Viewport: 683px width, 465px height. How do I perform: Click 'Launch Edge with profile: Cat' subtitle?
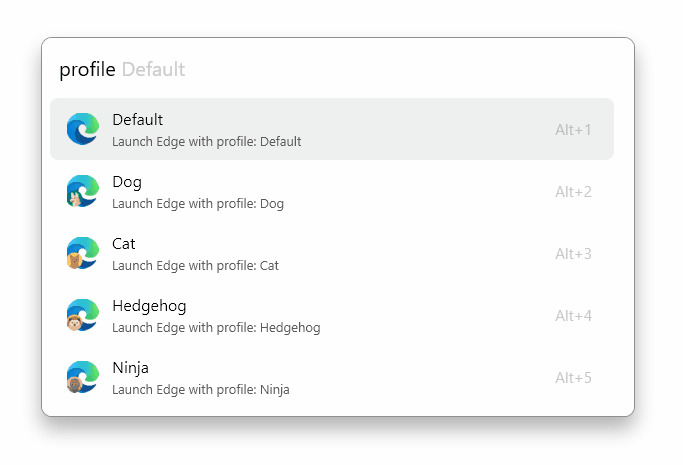pyautogui.click(x=195, y=266)
